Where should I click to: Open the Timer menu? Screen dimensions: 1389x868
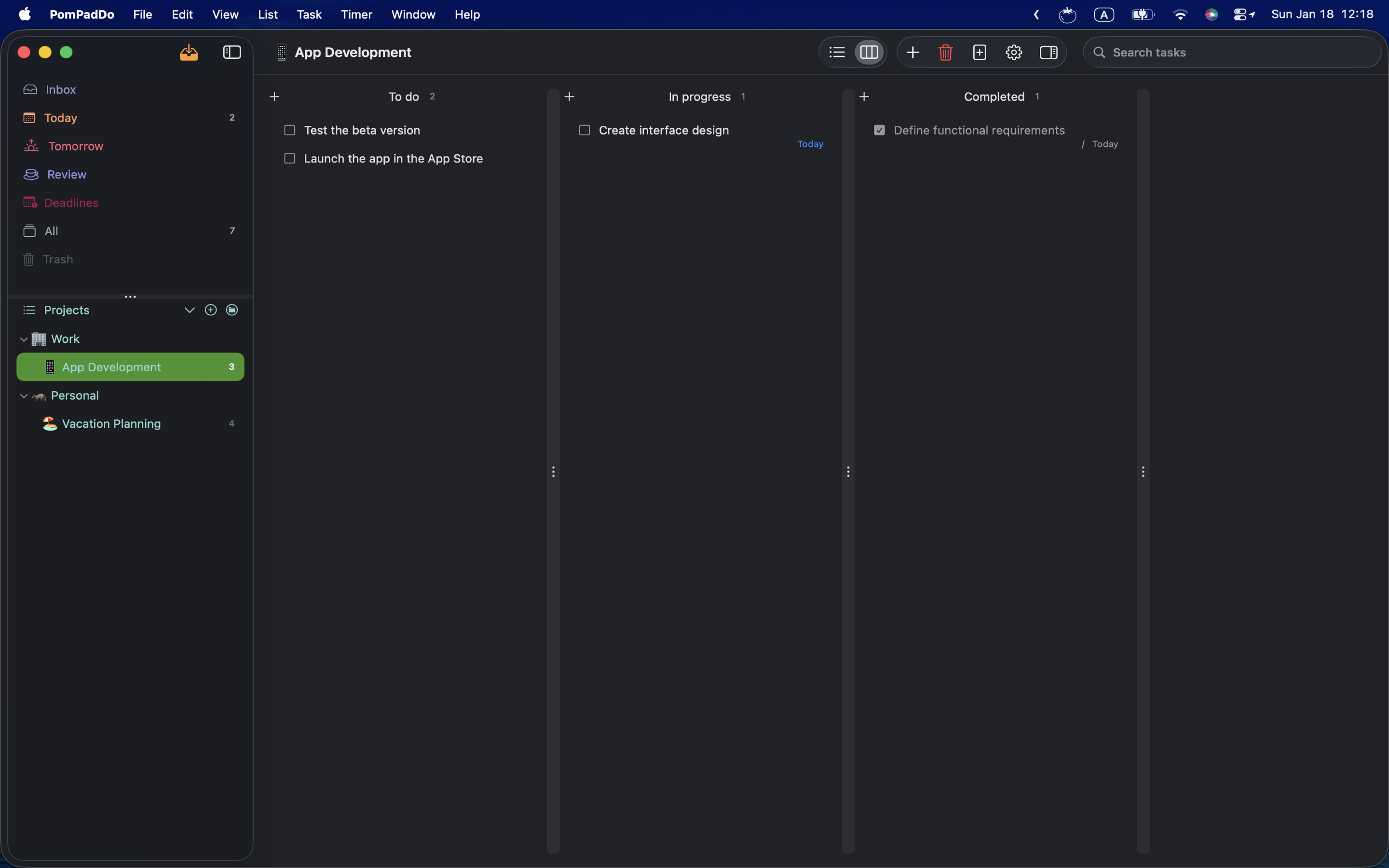pyautogui.click(x=356, y=14)
